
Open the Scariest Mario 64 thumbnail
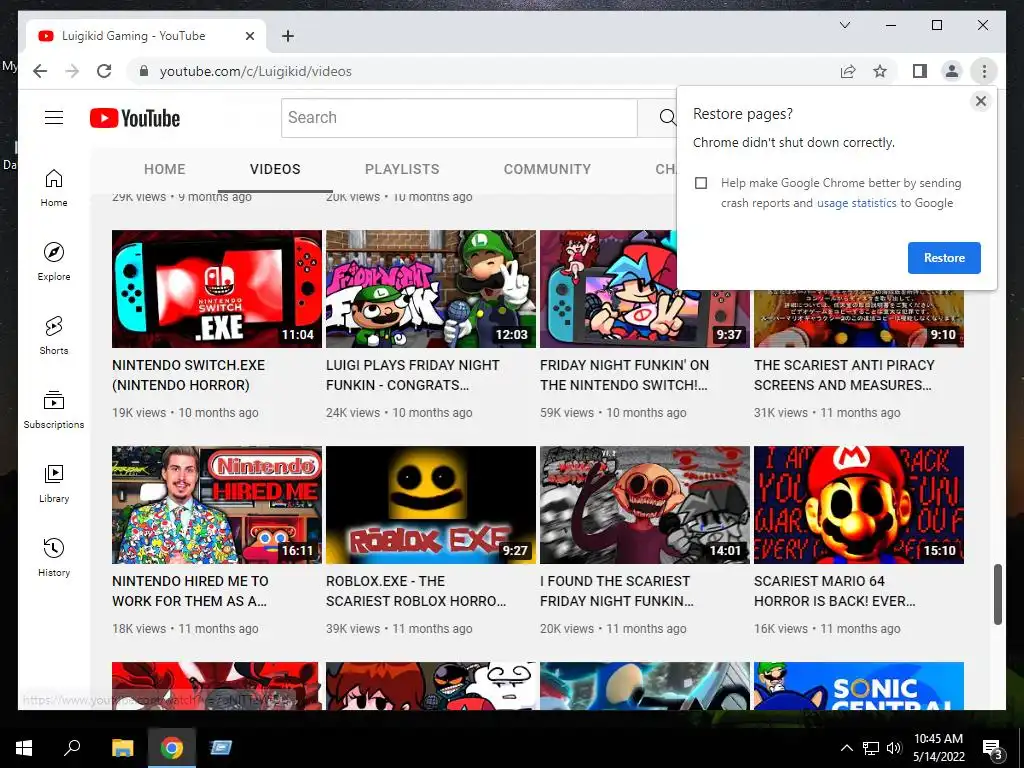click(859, 505)
